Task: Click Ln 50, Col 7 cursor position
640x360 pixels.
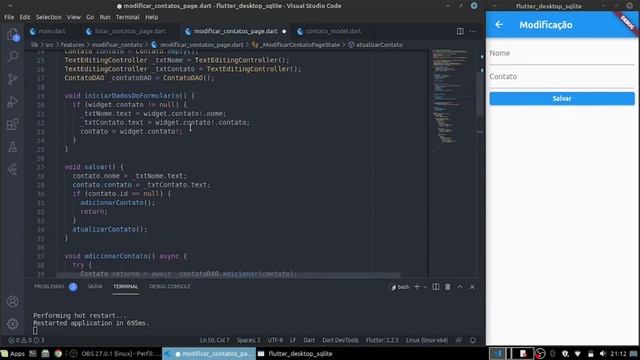Action: (x=215, y=340)
